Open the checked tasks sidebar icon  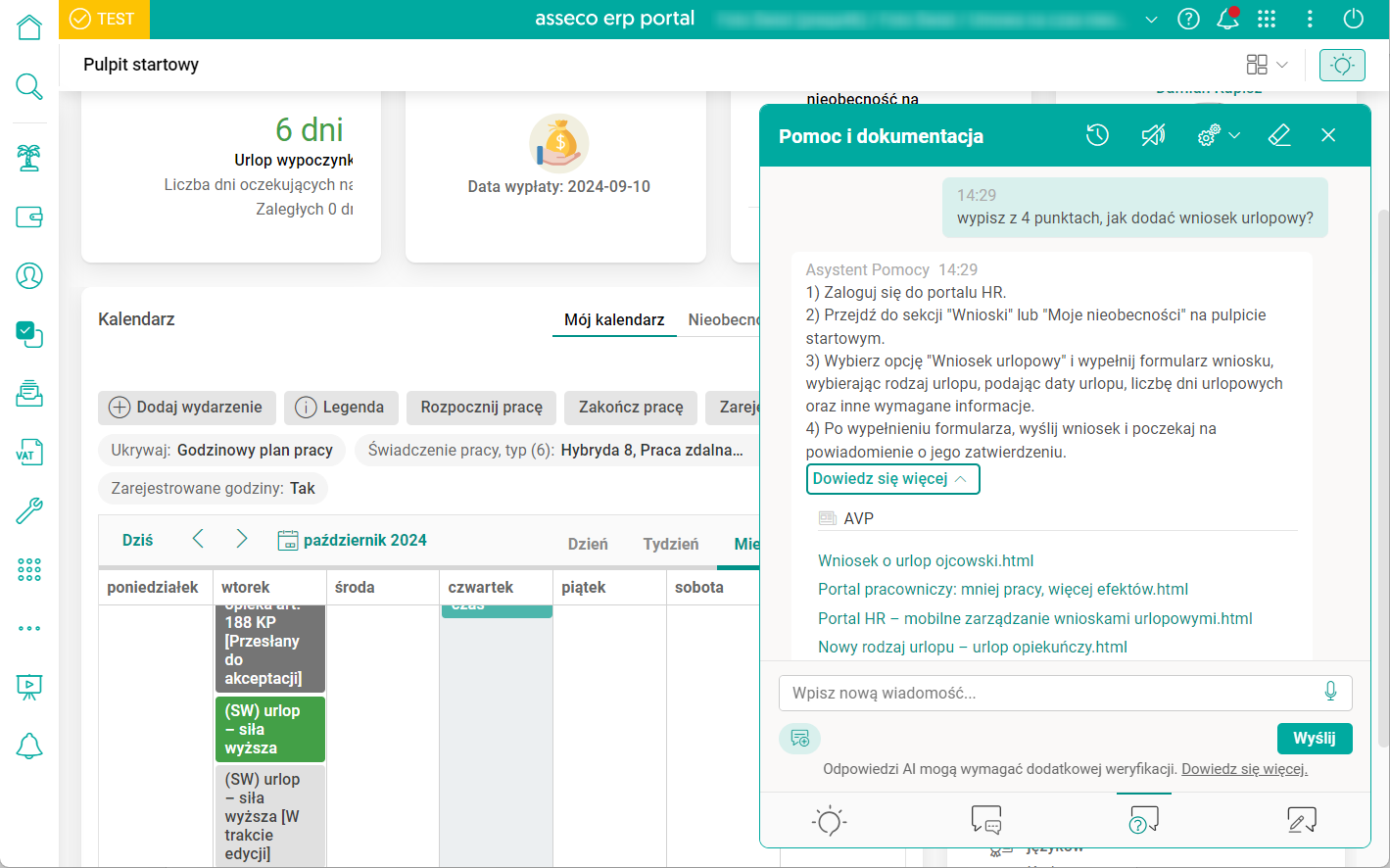point(29,334)
